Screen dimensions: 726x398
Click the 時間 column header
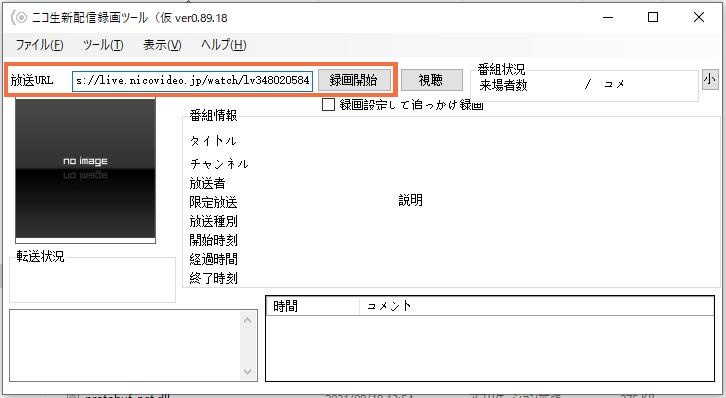(313, 306)
